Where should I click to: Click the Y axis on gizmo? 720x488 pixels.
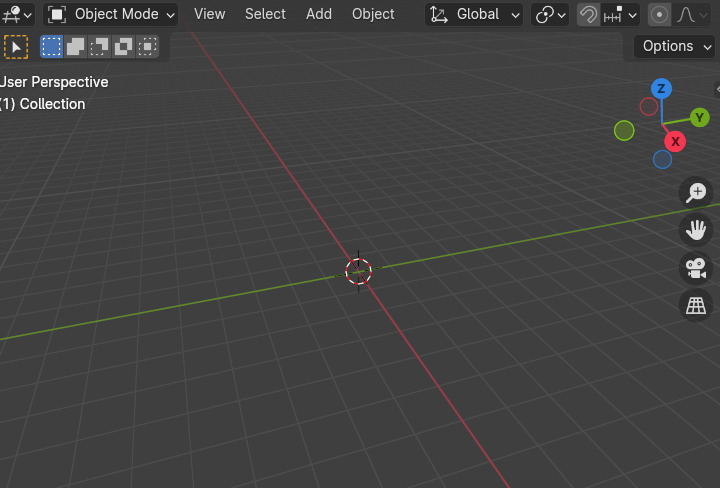point(699,118)
